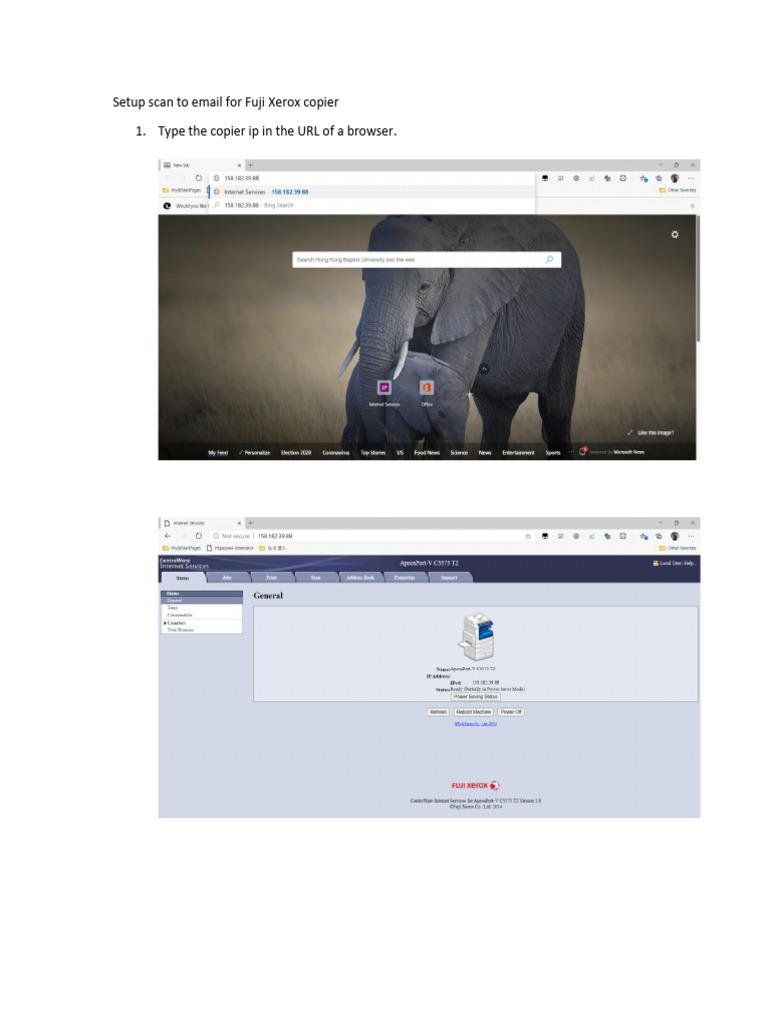
Task: Open the Status tab in Internet Services
Action: (x=183, y=577)
